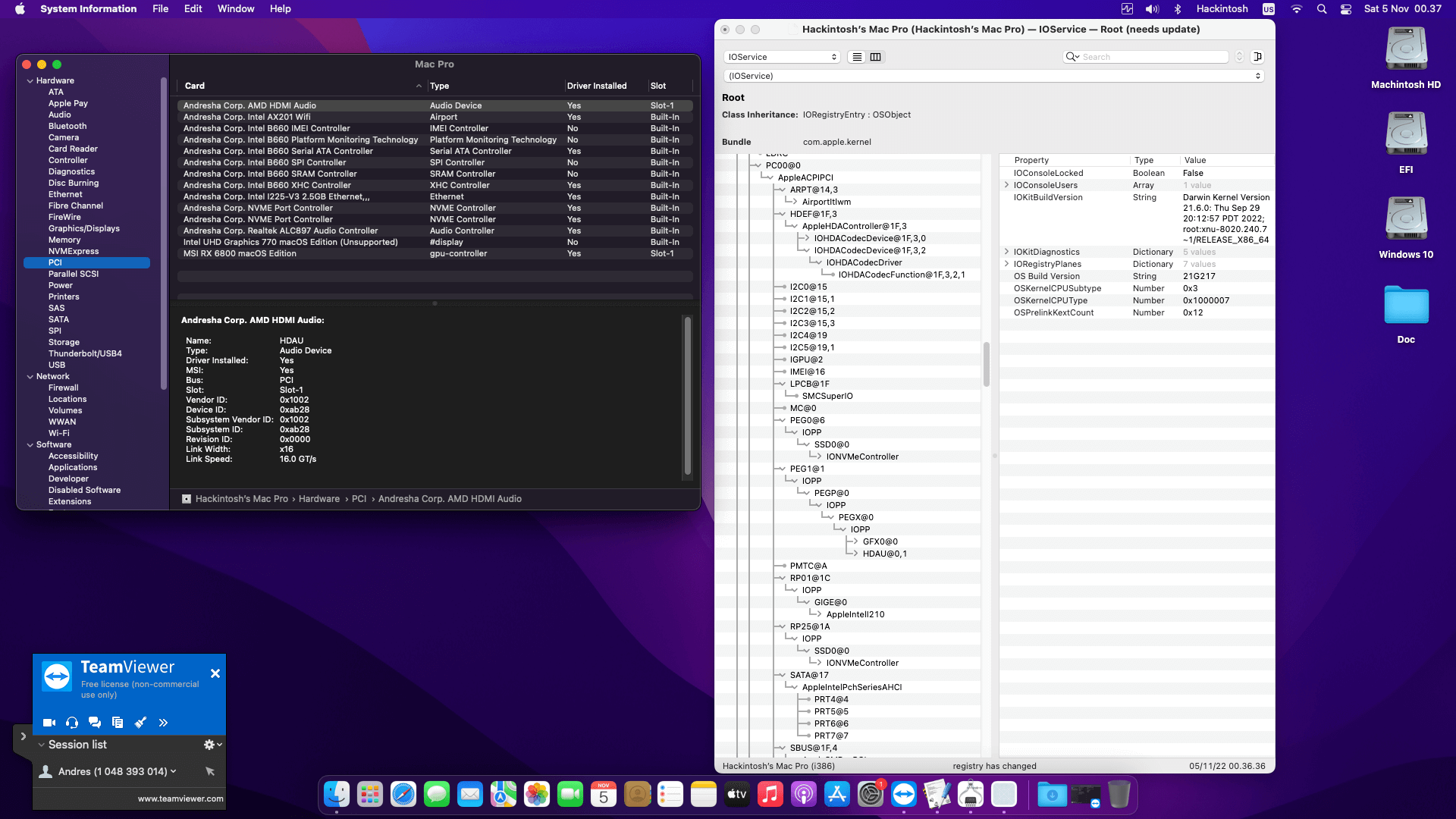The image size is (1456, 819).
Task: Open Control Center in menu bar
Action: pos(1346,9)
